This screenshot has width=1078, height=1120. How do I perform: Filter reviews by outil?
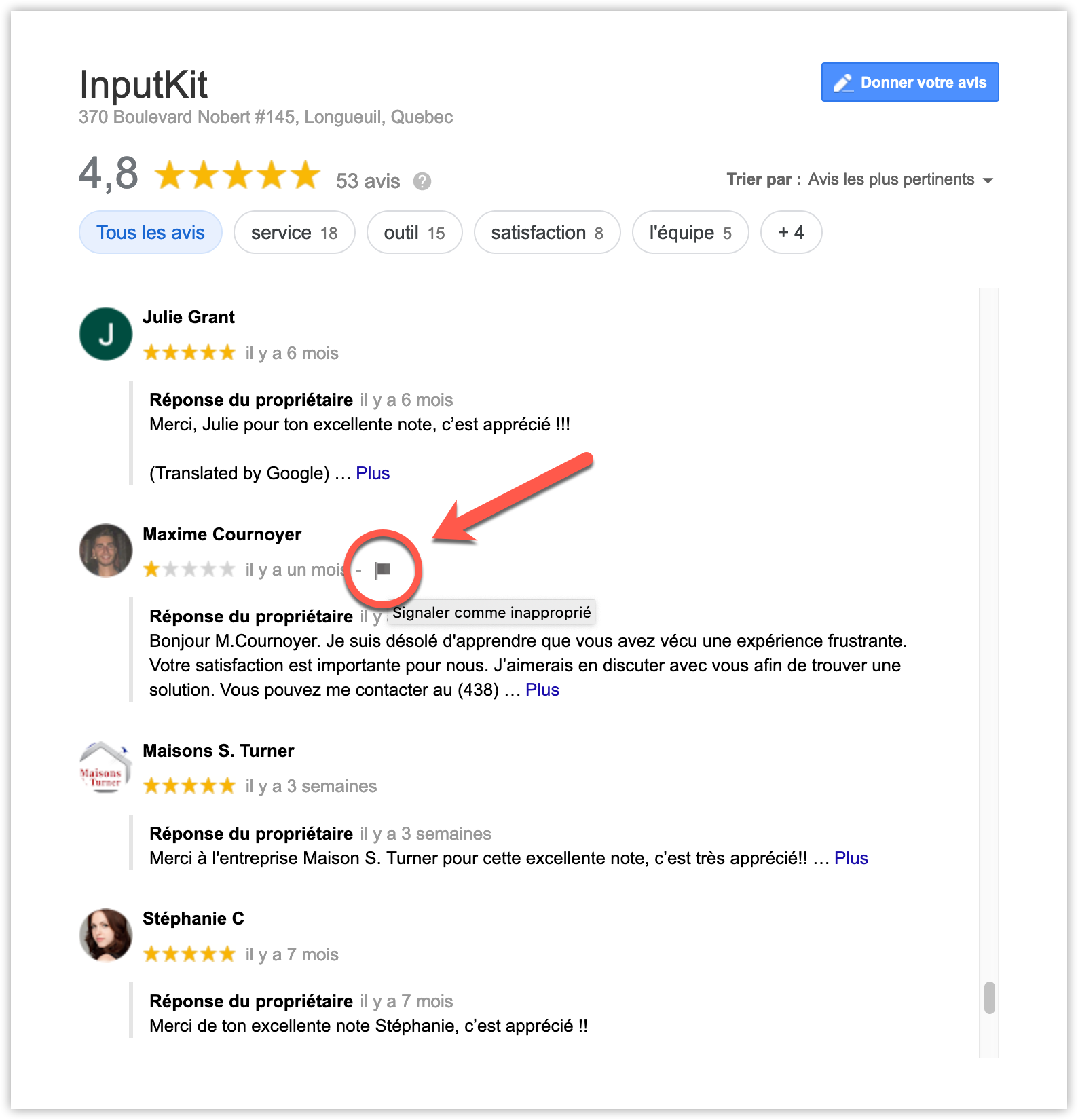[x=415, y=232]
